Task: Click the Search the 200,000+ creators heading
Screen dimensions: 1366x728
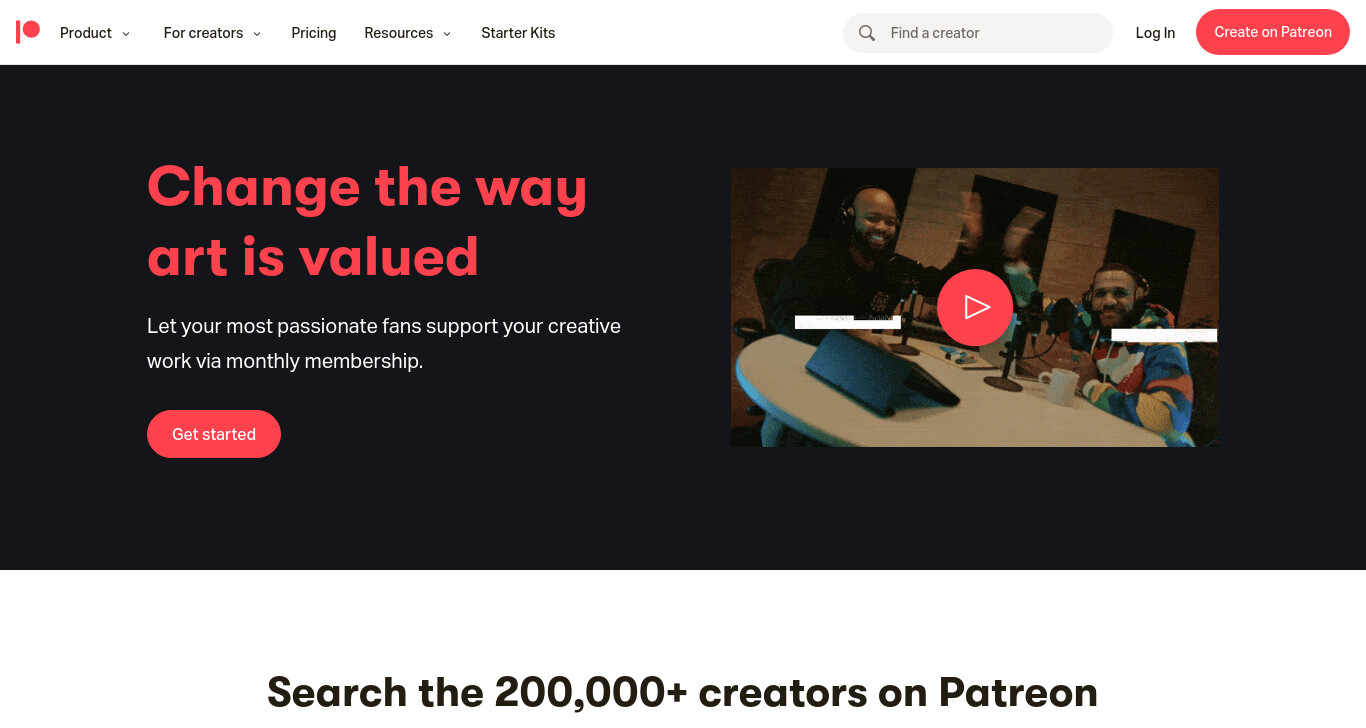Action: [682, 692]
